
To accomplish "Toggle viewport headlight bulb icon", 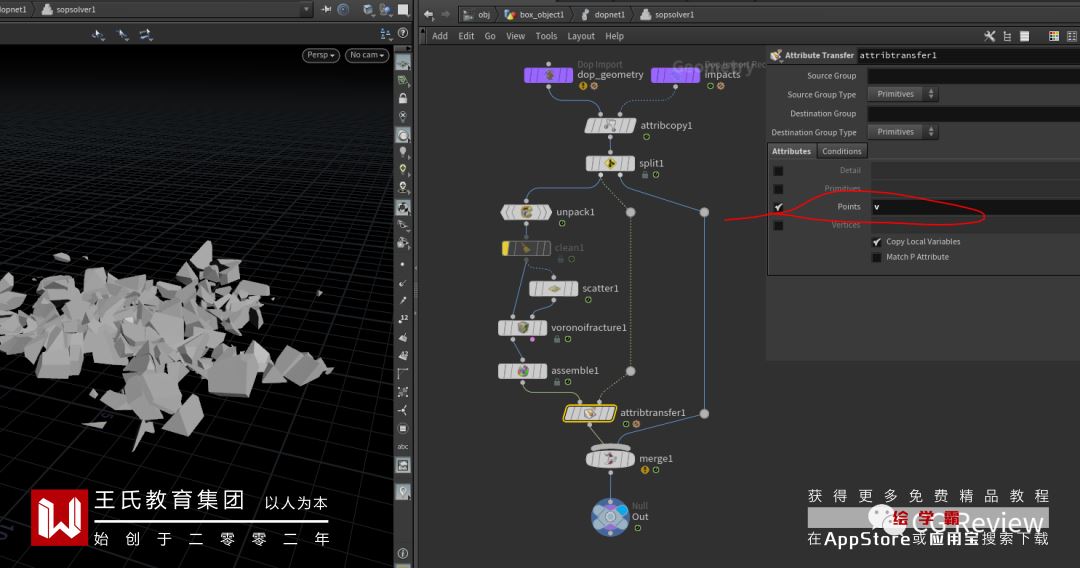I will [x=403, y=152].
